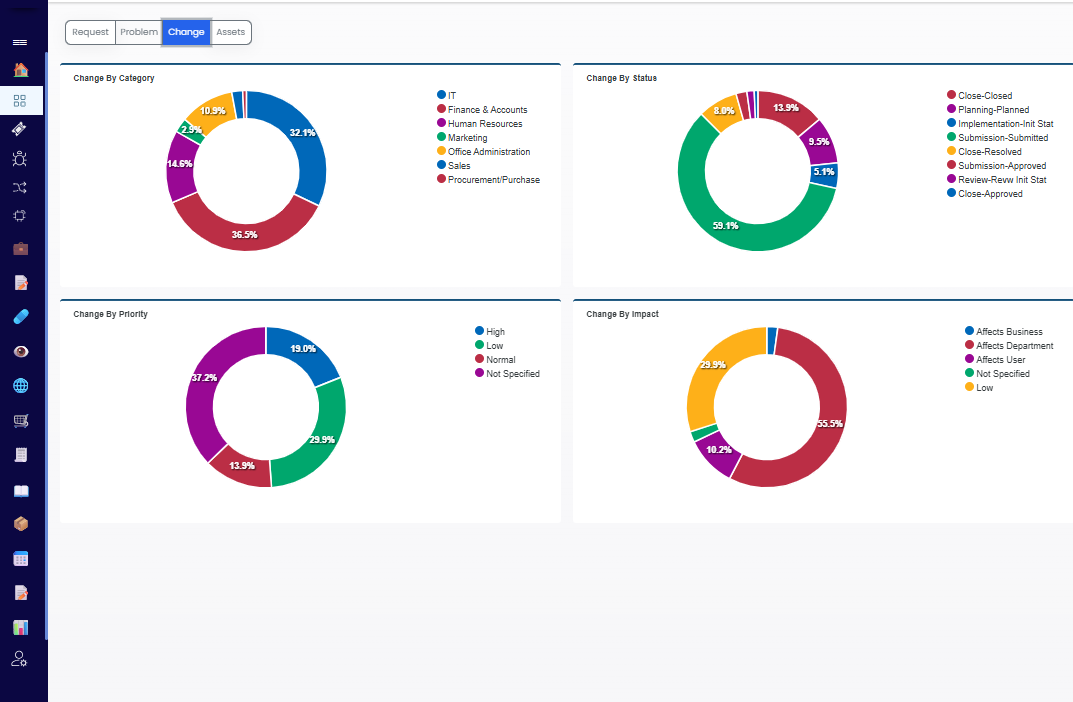The image size is (1073, 702).
Task: Toggle the Not Specified priority legend entry
Action: 507,374
